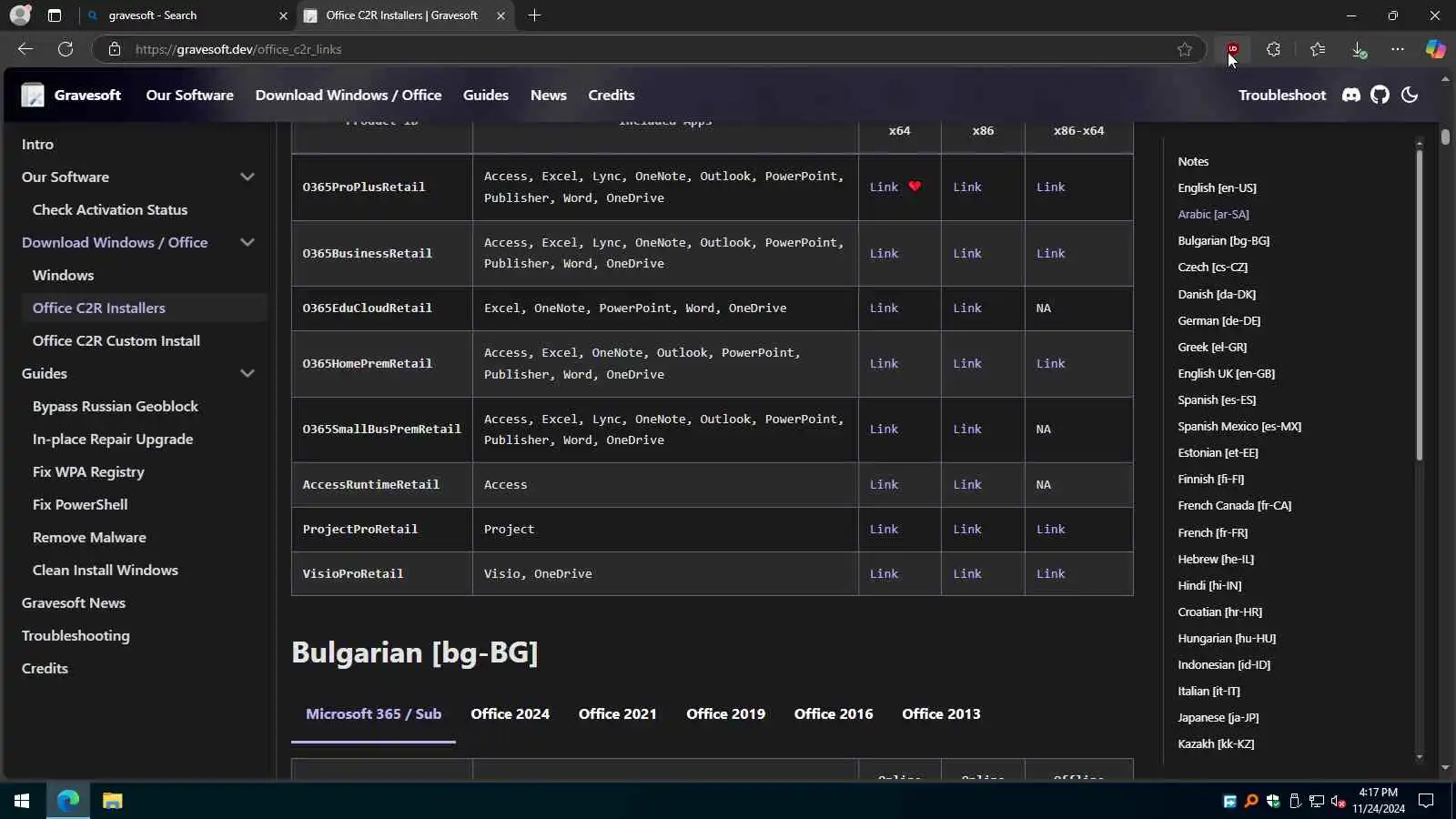The image size is (1456, 819).
Task: Select the Office 2019 tab
Action: [725, 714]
